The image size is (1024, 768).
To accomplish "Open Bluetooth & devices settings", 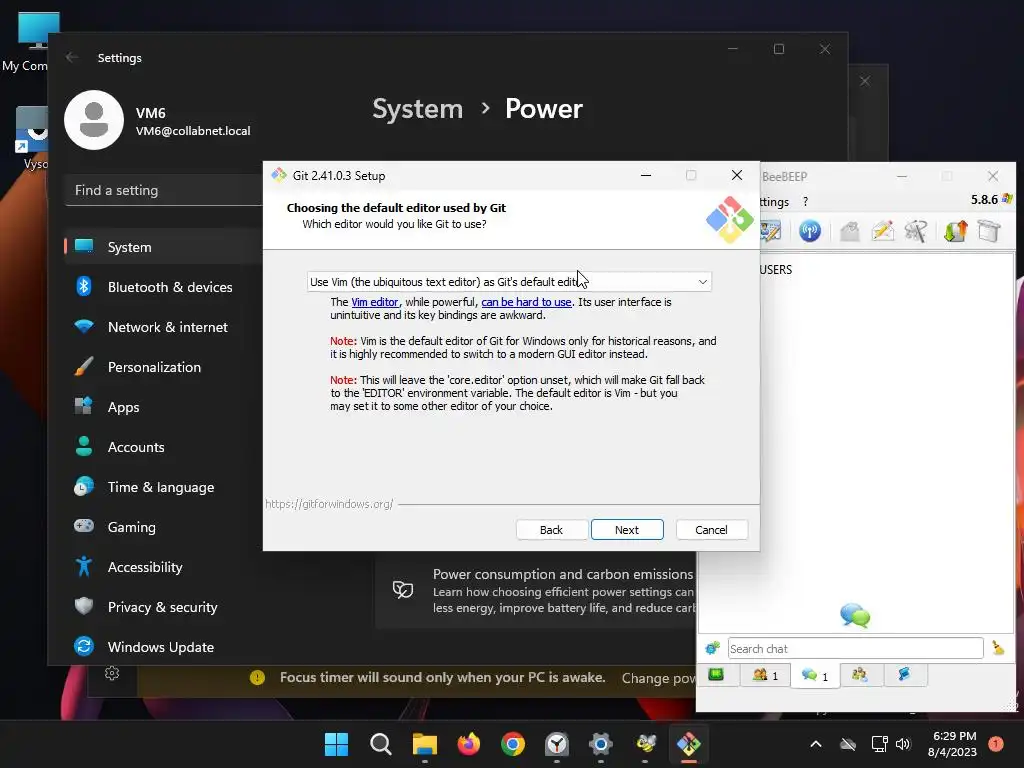I will (x=163, y=287).
